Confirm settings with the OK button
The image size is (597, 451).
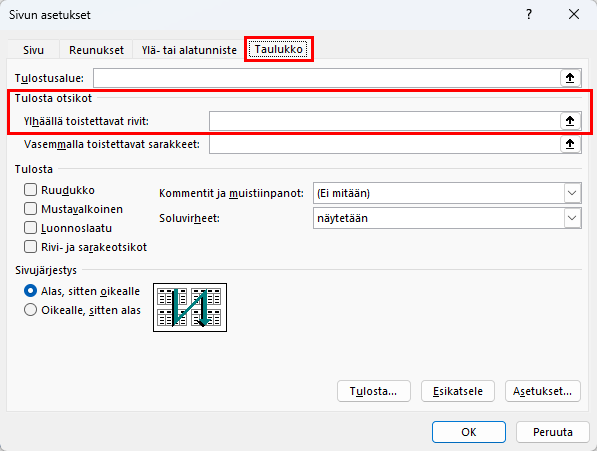(x=469, y=432)
